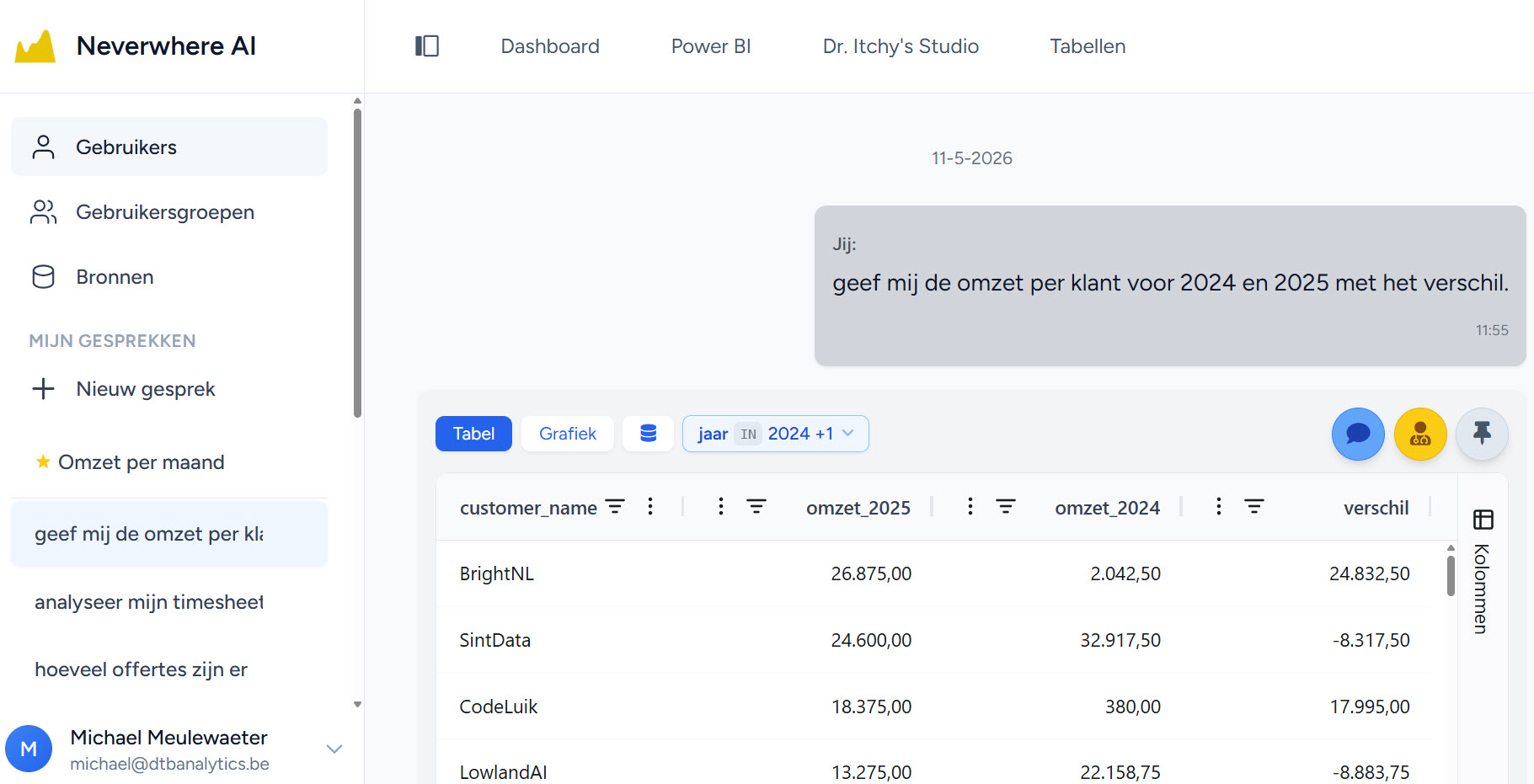Open the Dashboard tab

[x=550, y=46]
